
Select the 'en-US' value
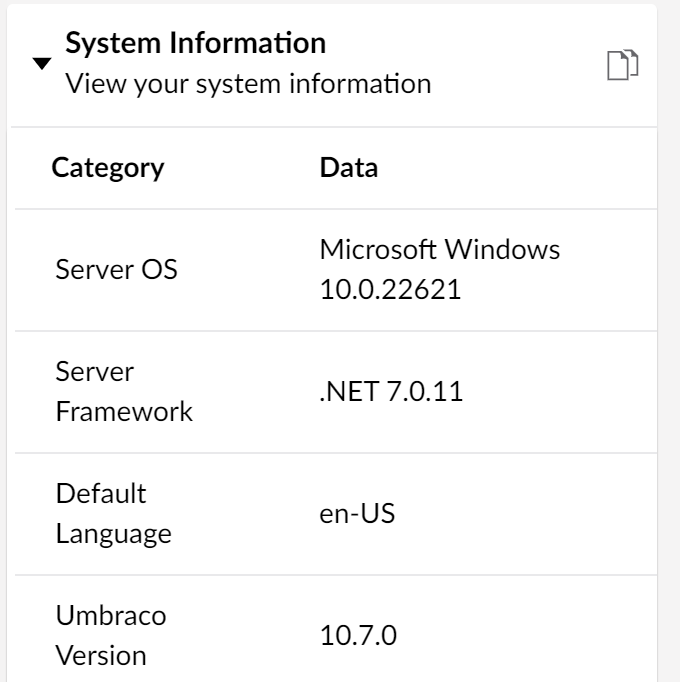point(357,514)
